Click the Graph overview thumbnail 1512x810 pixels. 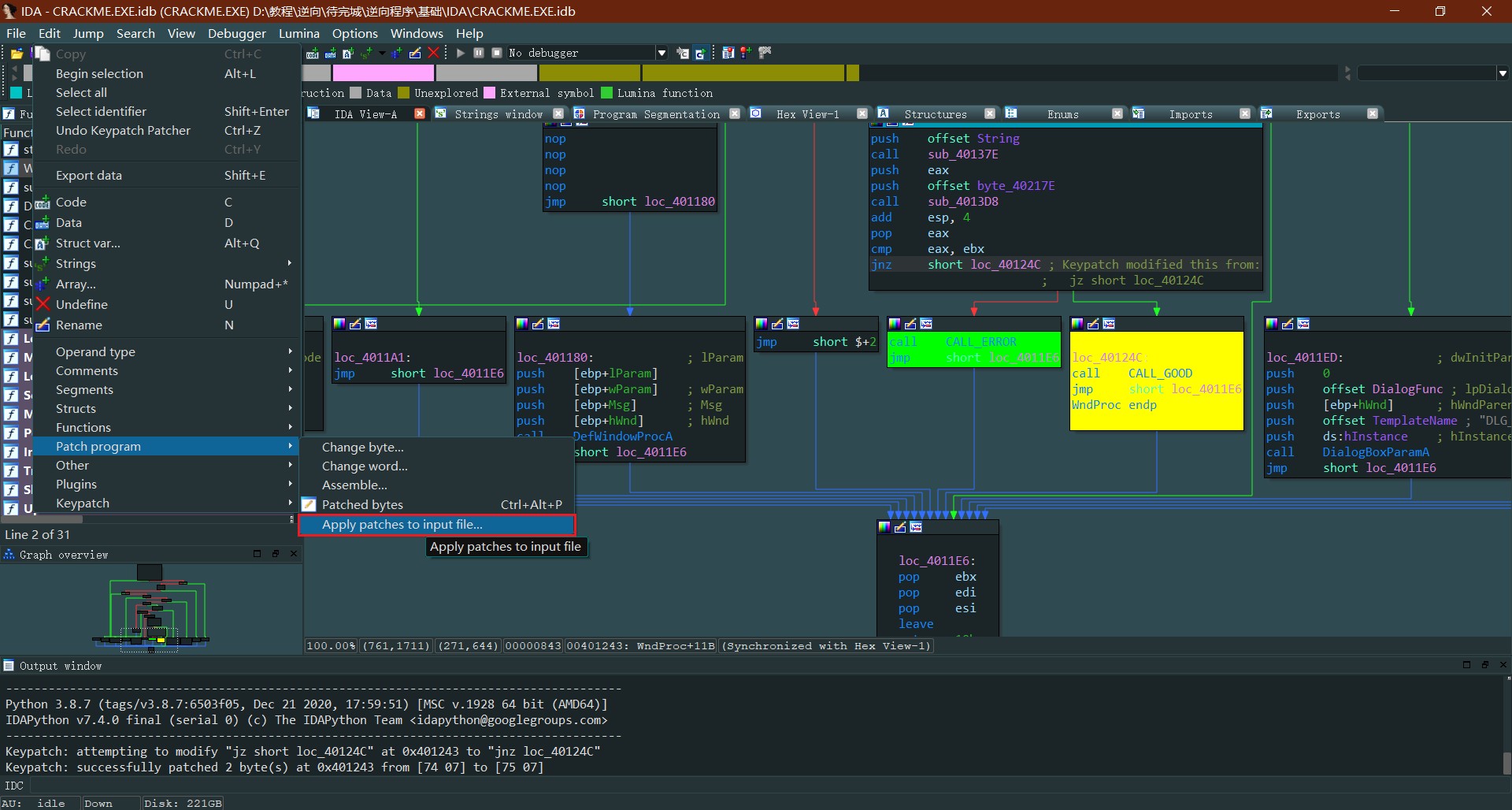pyautogui.click(x=151, y=608)
